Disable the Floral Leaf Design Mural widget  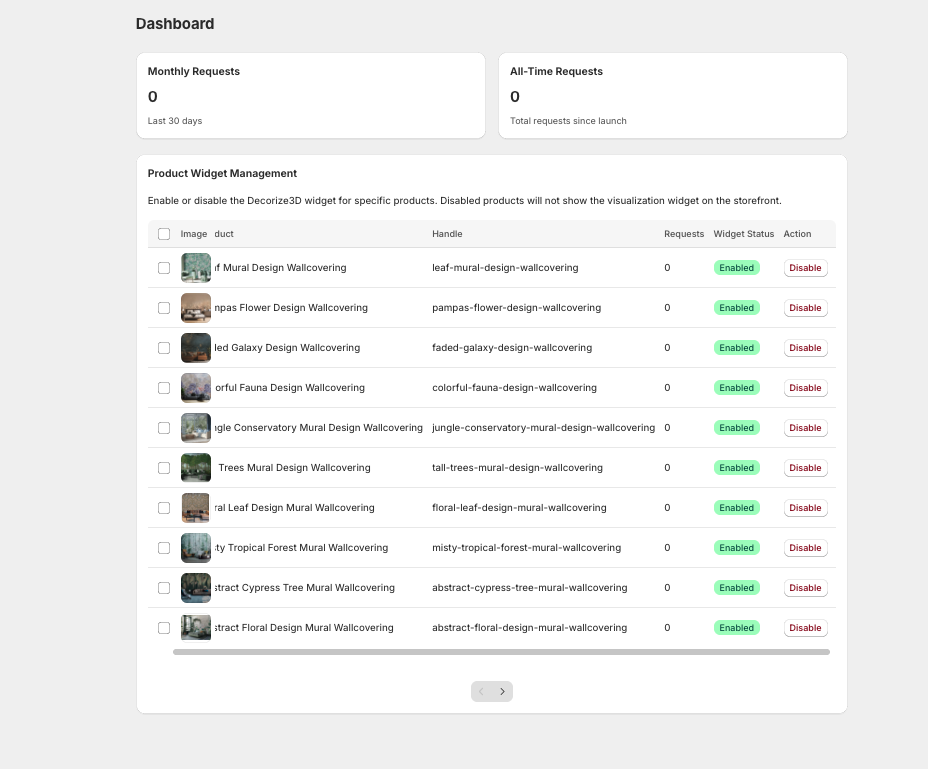click(x=805, y=507)
